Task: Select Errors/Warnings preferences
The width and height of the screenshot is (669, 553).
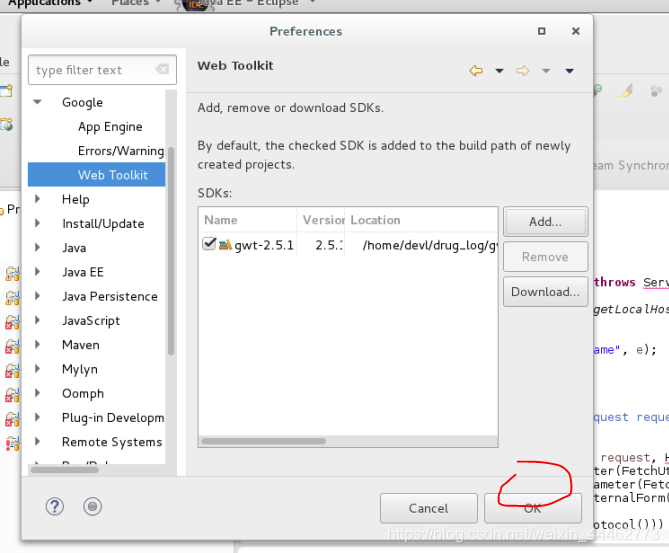Action: point(121,151)
